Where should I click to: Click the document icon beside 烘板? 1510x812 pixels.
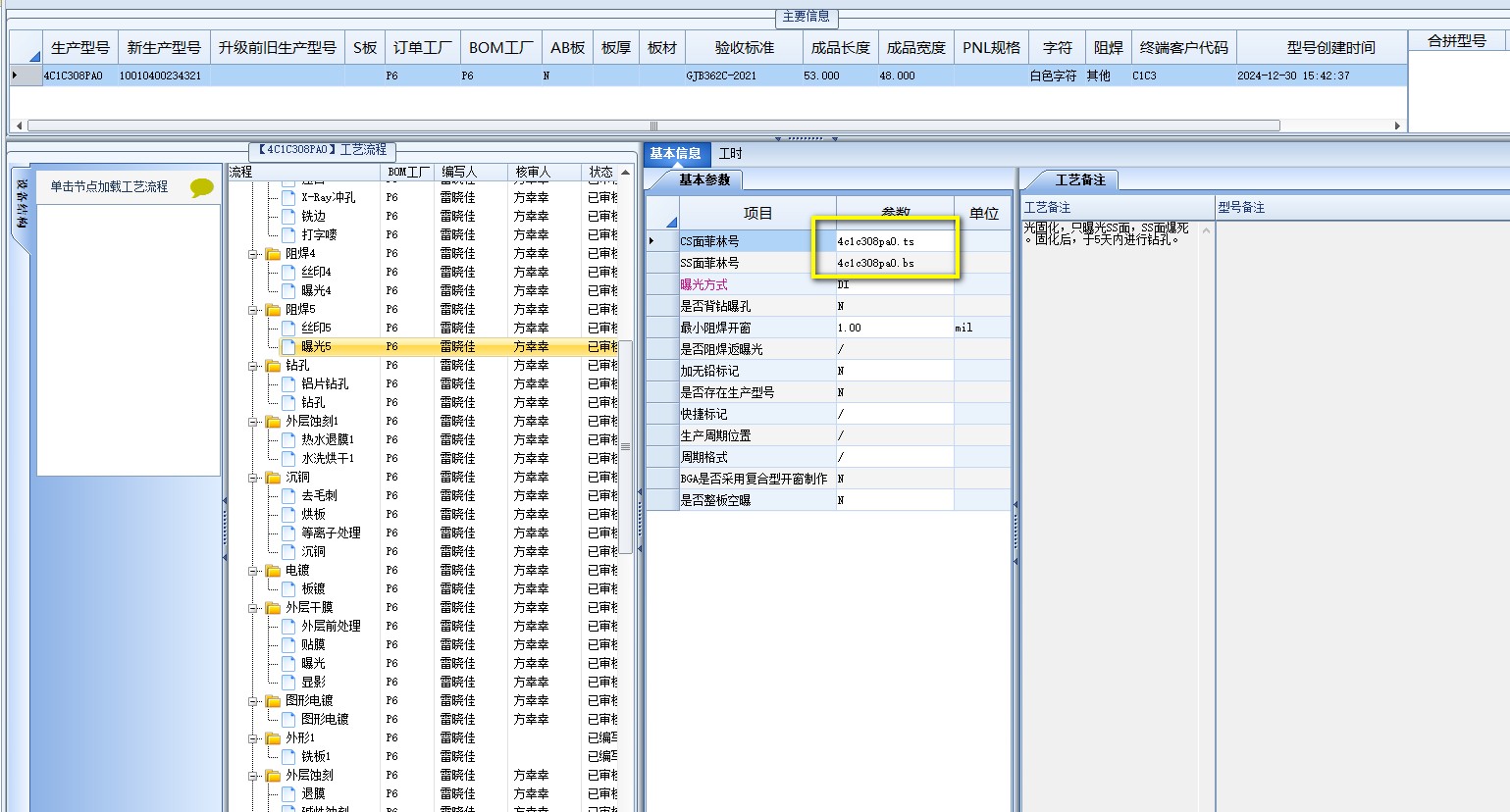(288, 515)
